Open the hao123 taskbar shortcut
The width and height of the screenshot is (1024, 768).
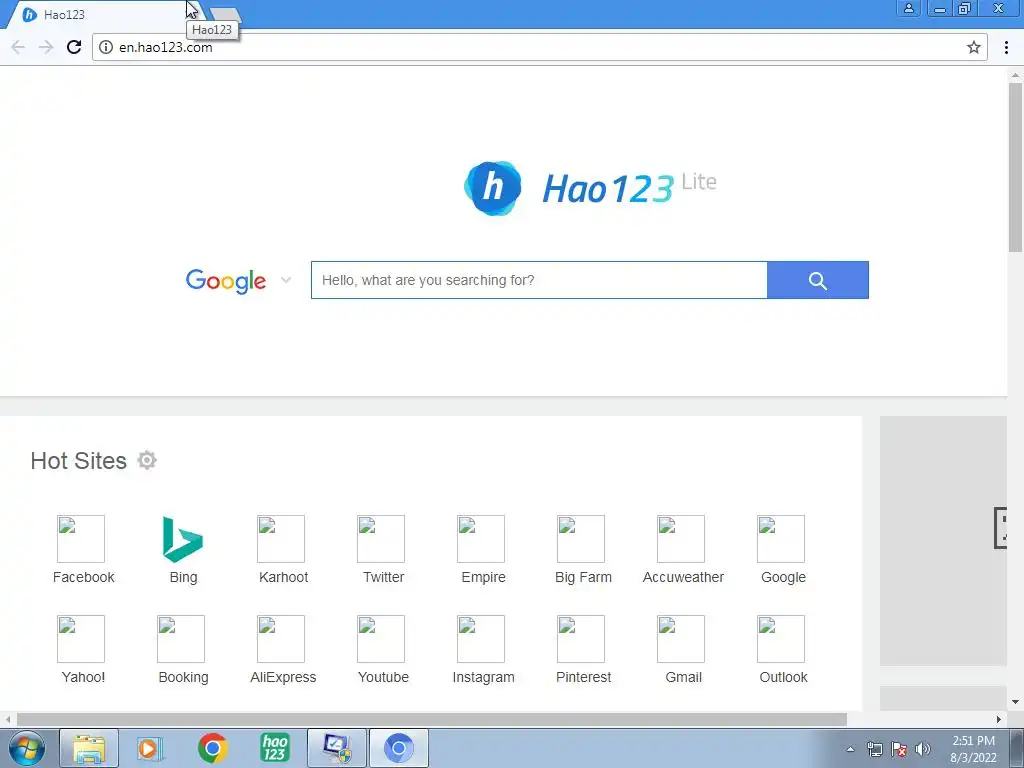click(x=274, y=748)
